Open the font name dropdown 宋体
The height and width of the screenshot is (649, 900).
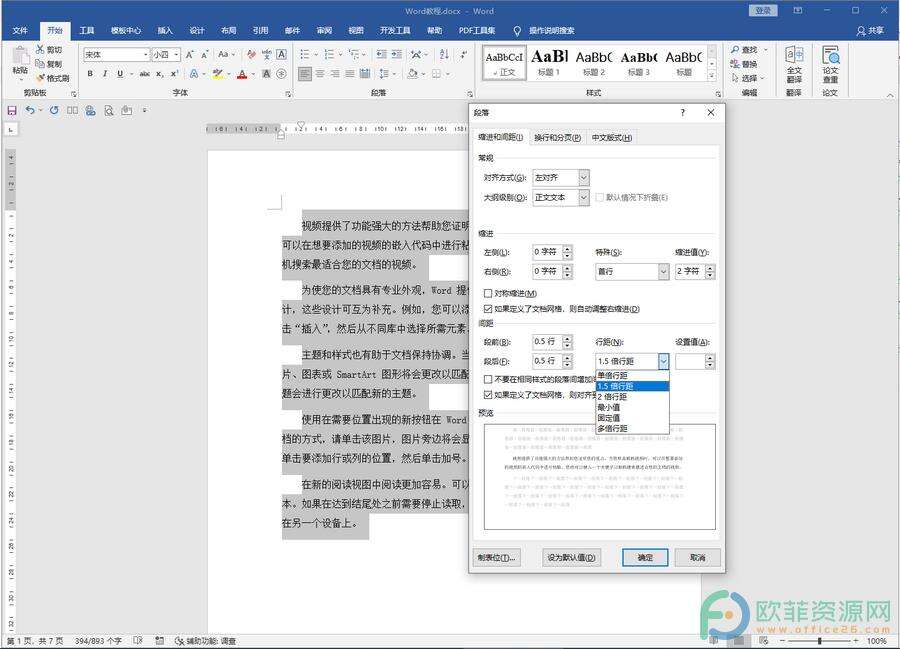tap(146, 55)
